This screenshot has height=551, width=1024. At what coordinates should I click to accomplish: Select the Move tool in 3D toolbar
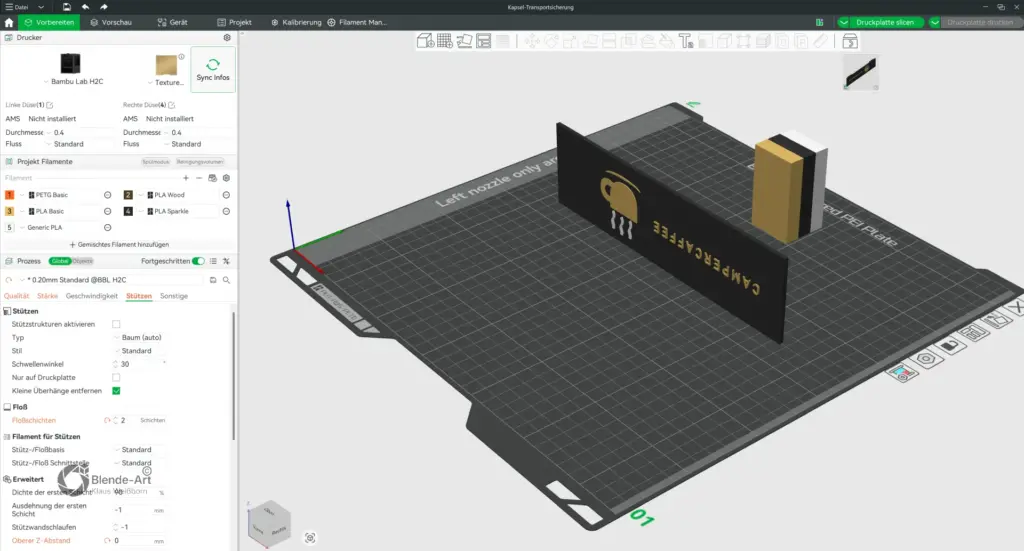point(532,42)
